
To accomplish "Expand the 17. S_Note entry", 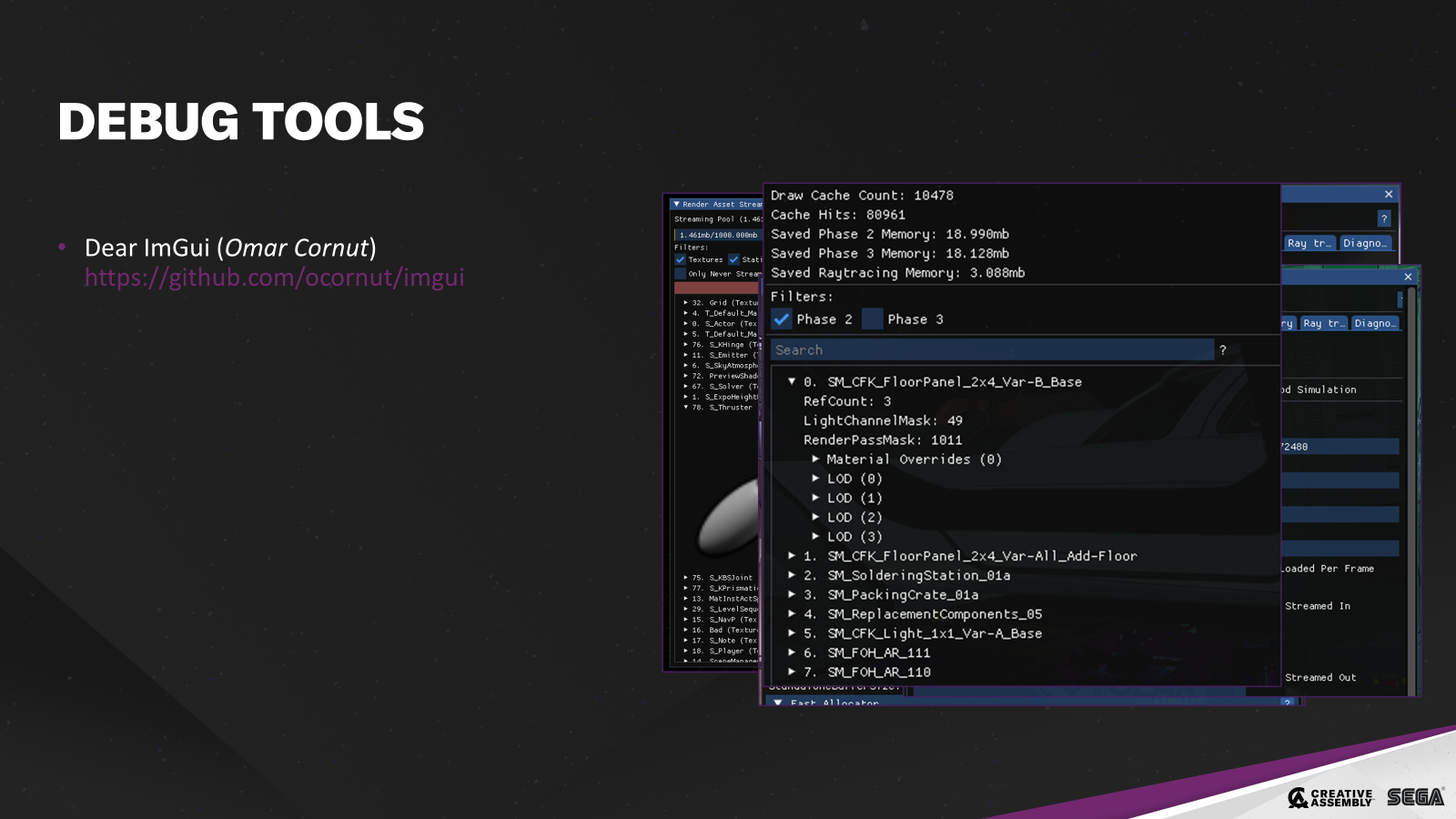I will (x=686, y=641).
